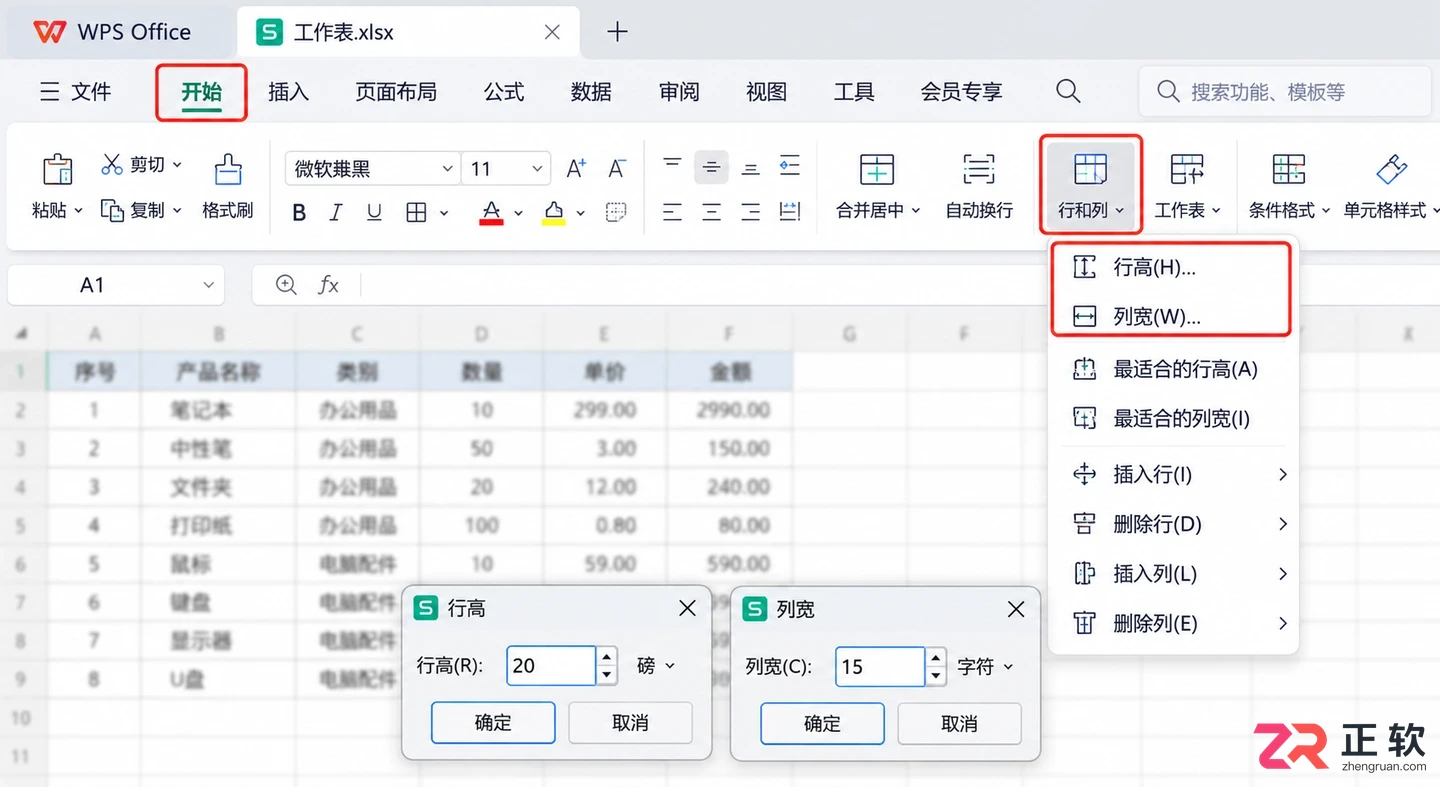This screenshot has height=787, width=1440.
Task: Open the Worksheet (工作表) dropdown
Action: [x=1188, y=186]
